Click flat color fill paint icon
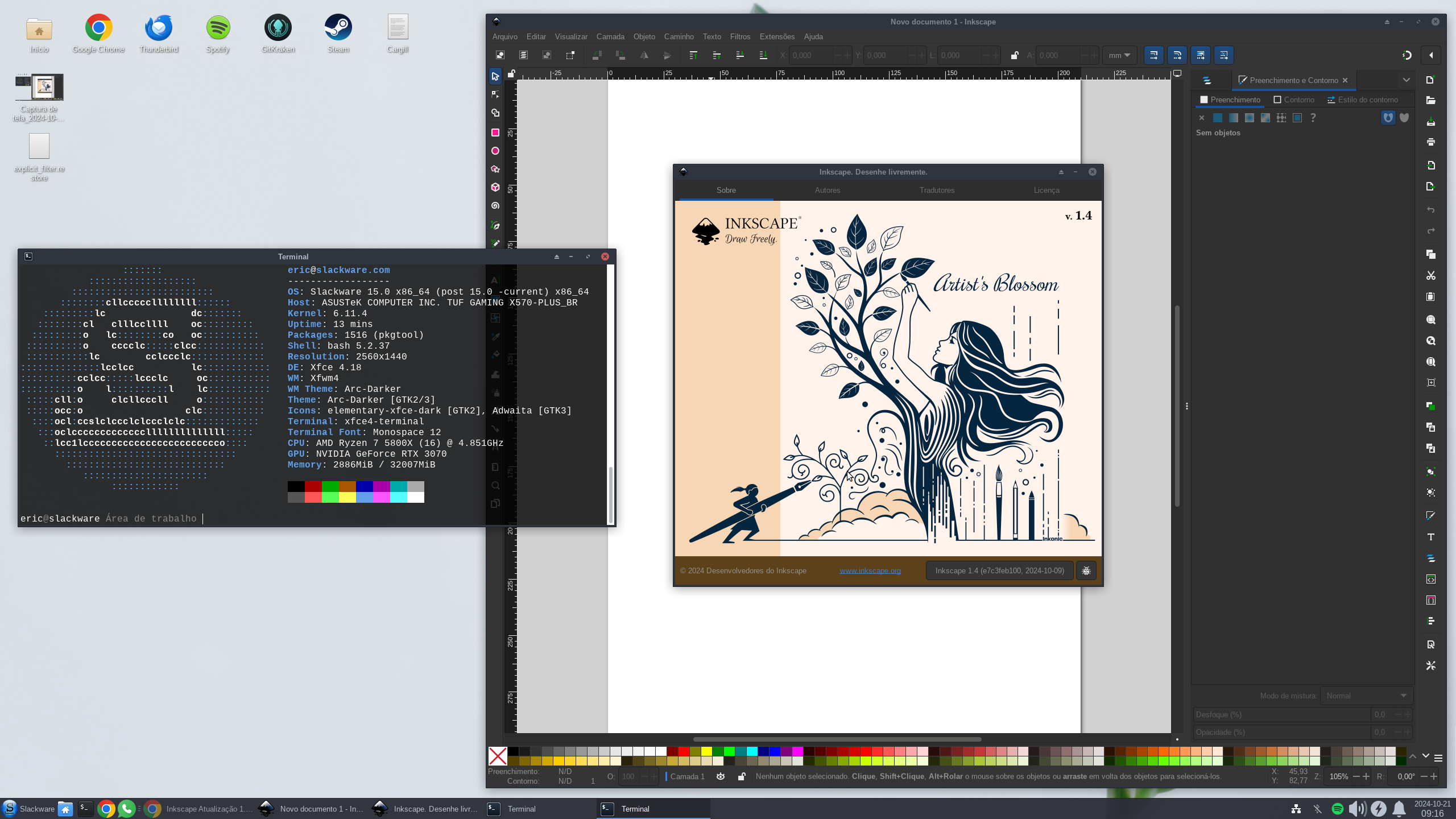Image resolution: width=1456 pixels, height=819 pixels. tap(1218, 118)
